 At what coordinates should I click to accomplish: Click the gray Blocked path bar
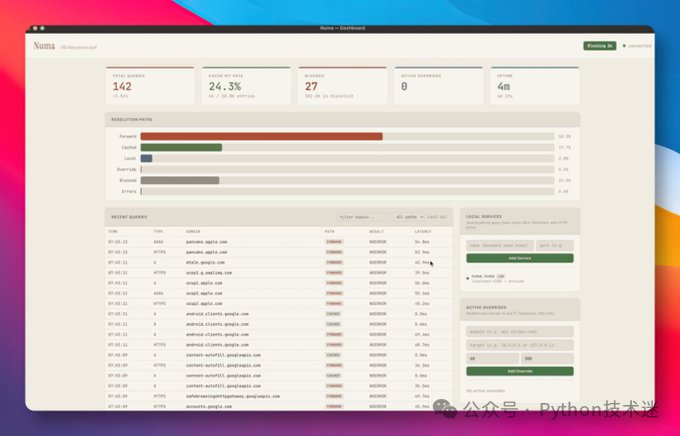(x=180, y=180)
